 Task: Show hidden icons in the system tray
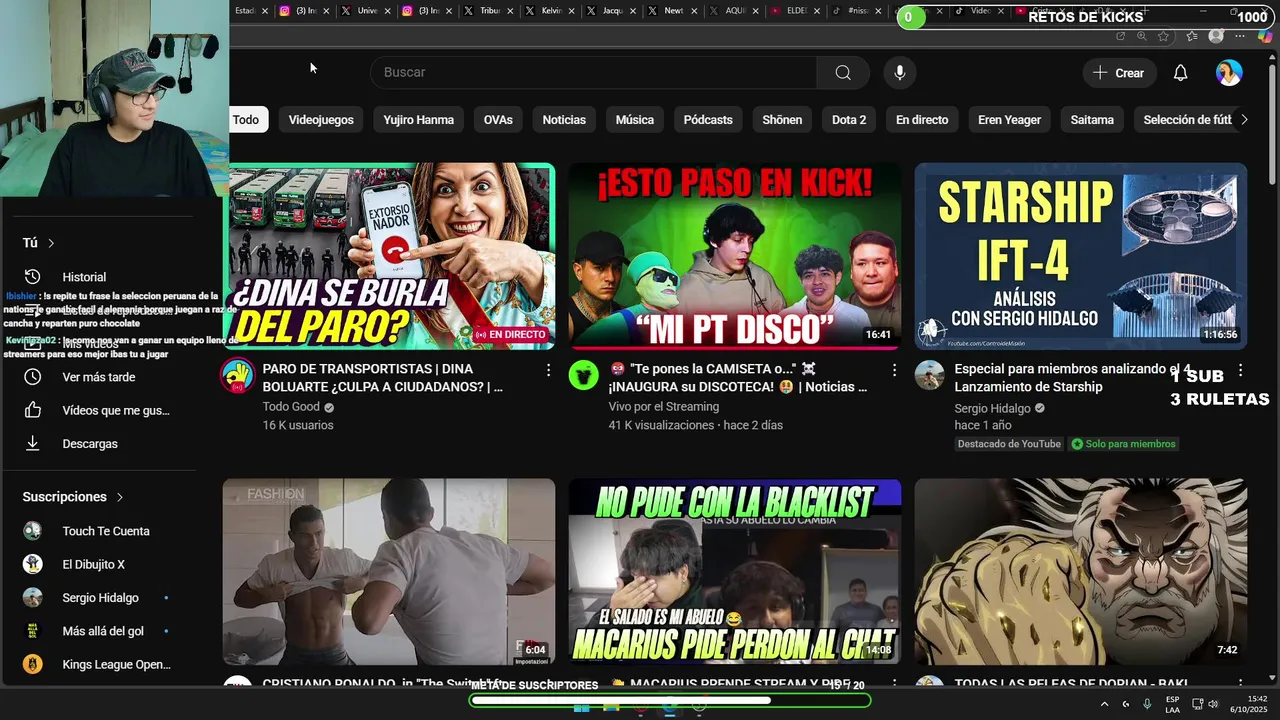point(1104,704)
